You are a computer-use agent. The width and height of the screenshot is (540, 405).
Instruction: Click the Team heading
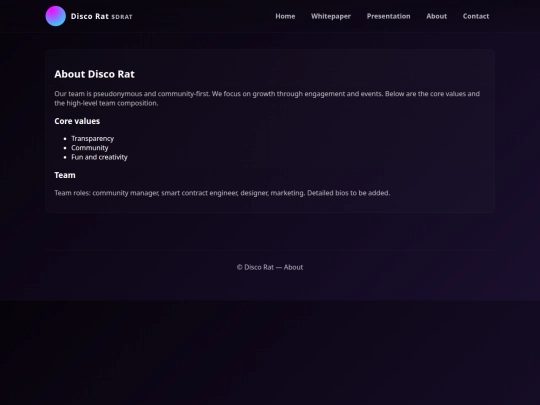click(65, 175)
